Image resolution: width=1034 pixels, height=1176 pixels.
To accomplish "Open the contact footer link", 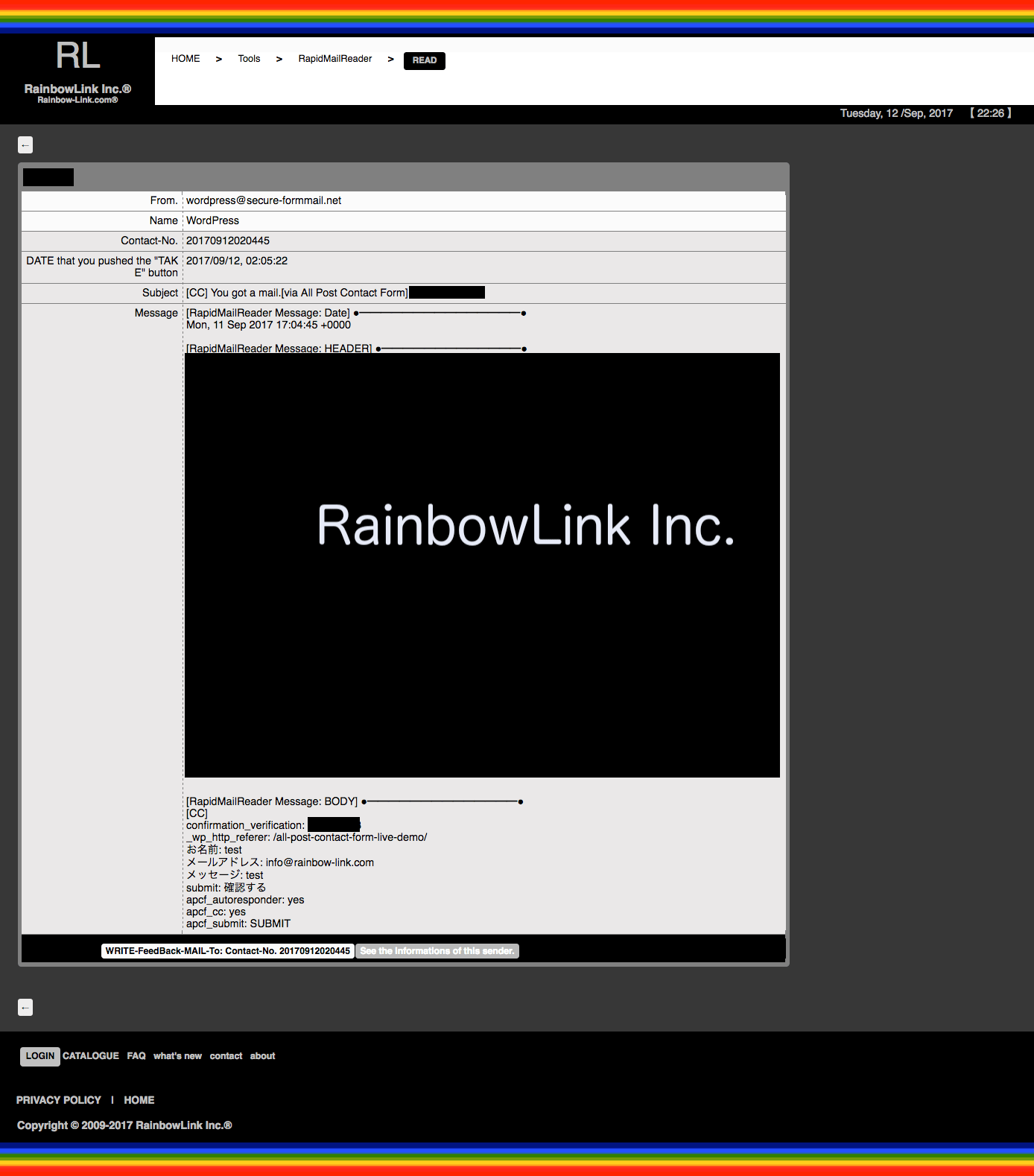I will [226, 1056].
